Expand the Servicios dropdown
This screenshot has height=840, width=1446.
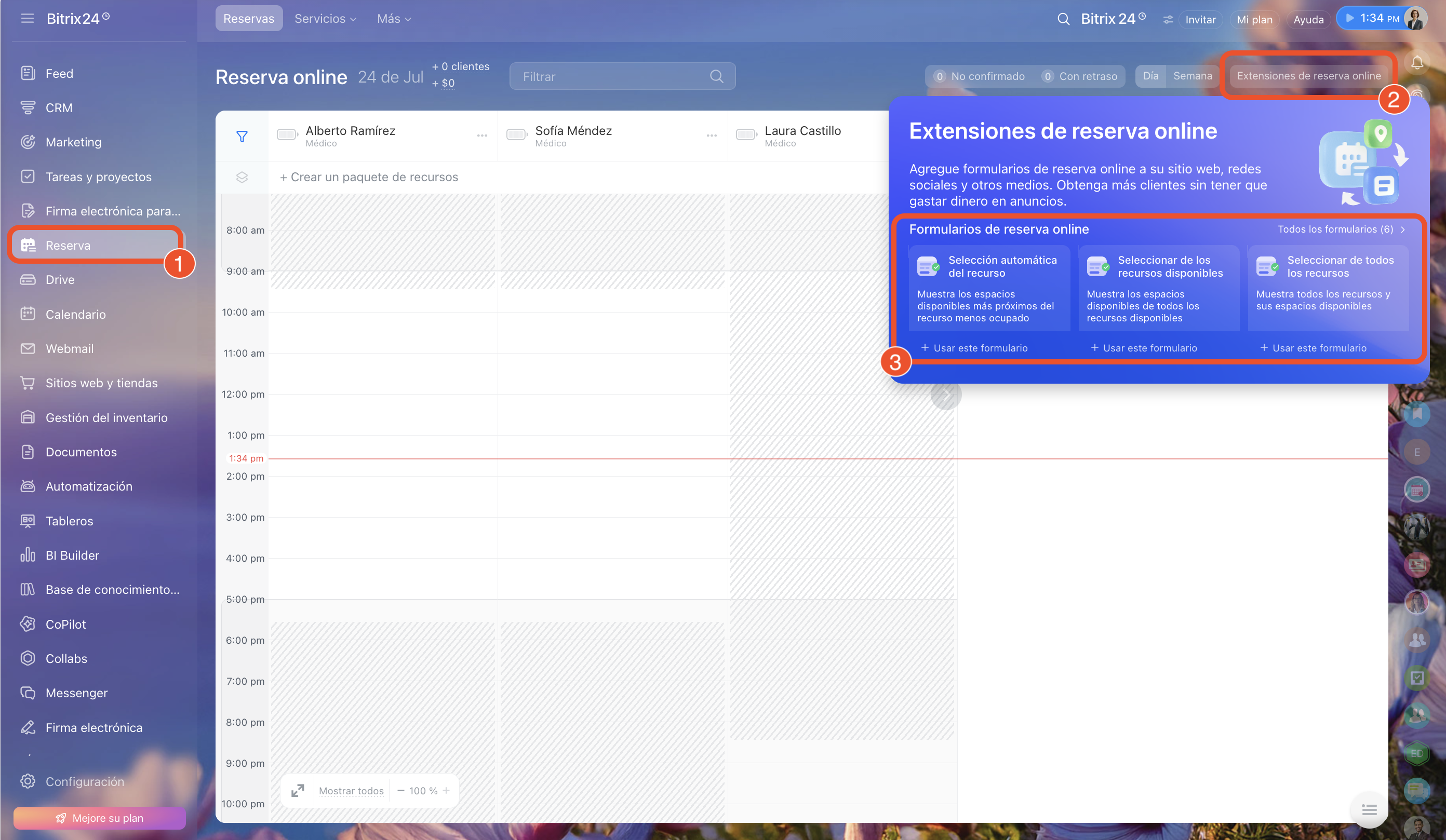(325, 18)
